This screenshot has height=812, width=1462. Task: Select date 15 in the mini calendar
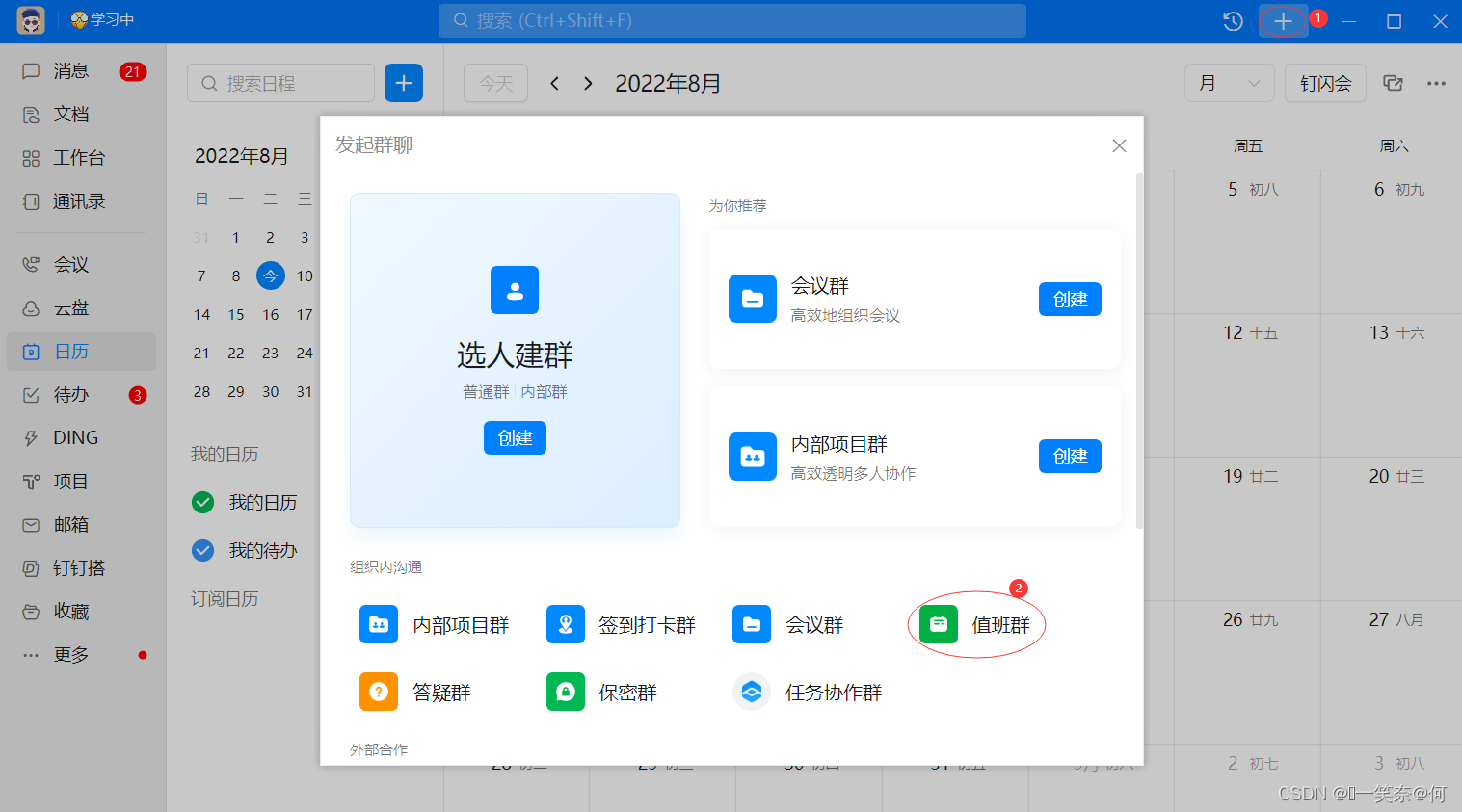(x=236, y=315)
